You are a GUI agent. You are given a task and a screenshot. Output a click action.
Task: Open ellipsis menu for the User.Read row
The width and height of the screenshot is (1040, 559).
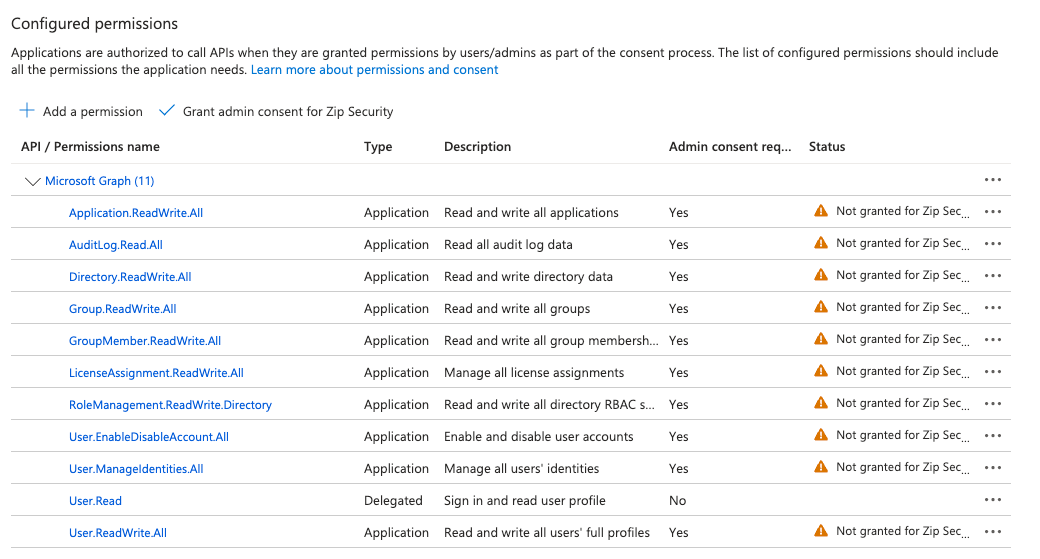tap(992, 500)
